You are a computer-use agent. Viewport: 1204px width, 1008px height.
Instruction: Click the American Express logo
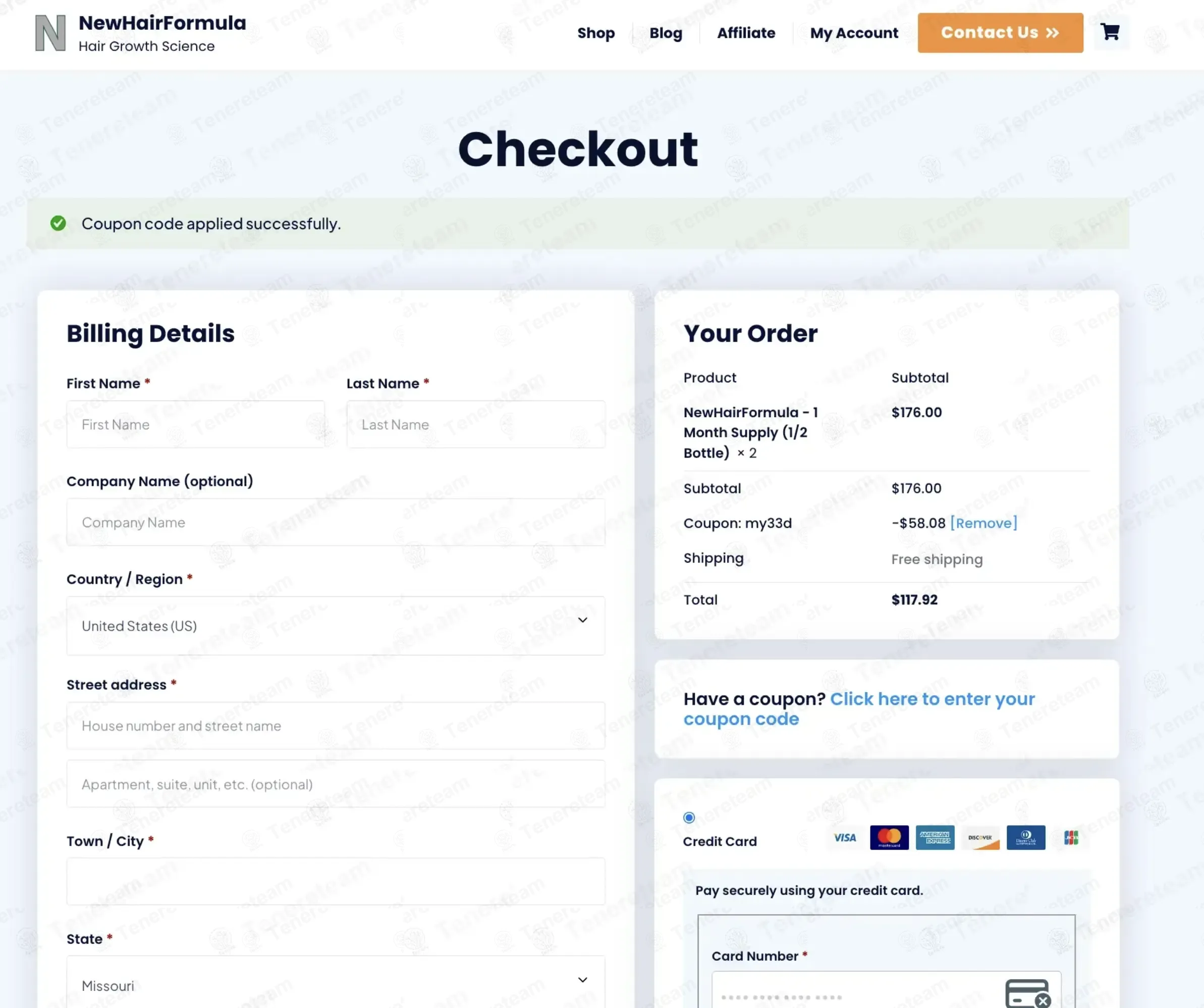(x=935, y=837)
